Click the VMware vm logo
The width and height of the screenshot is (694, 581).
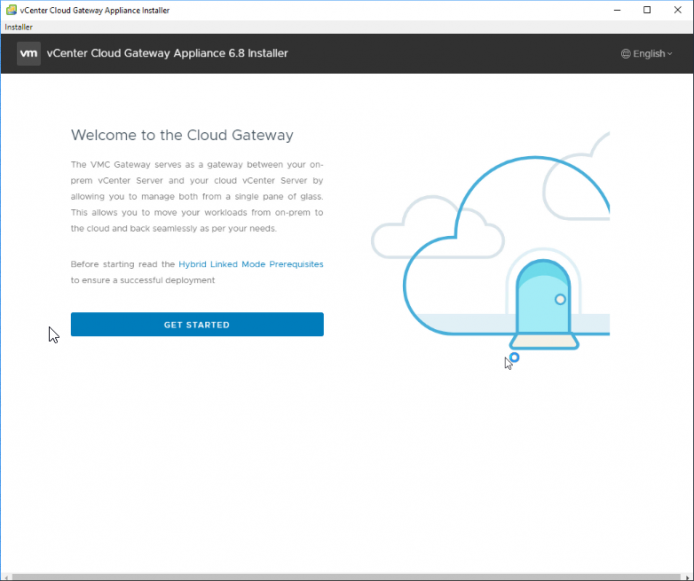point(29,54)
